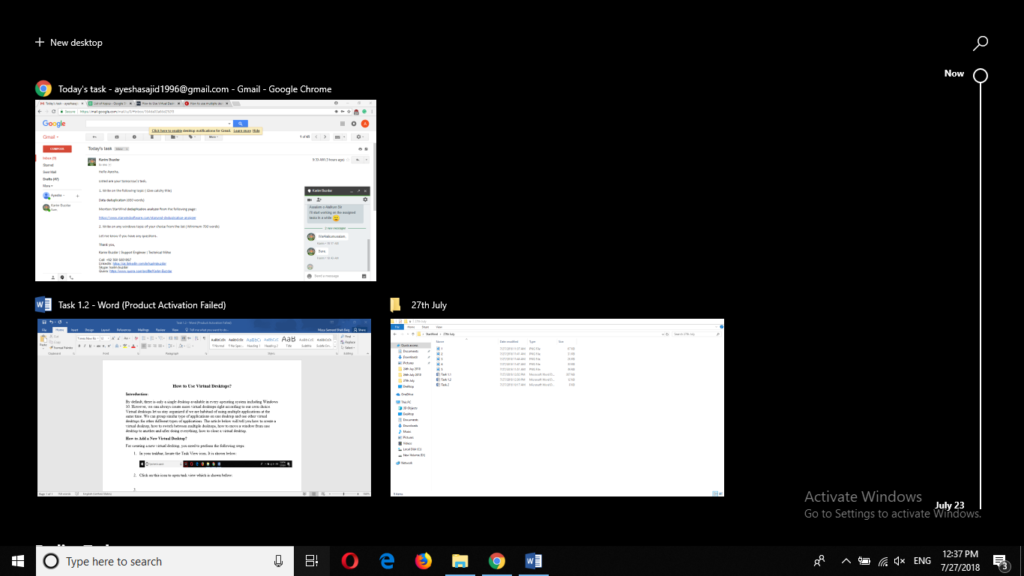Launch Google Chrome from the taskbar
This screenshot has width=1024, height=576.
coord(496,560)
